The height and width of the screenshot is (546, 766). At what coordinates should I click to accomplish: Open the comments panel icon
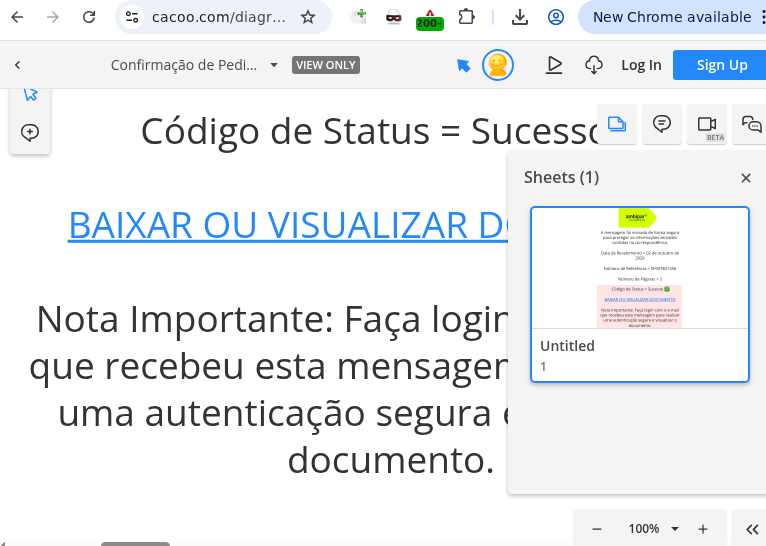point(661,124)
